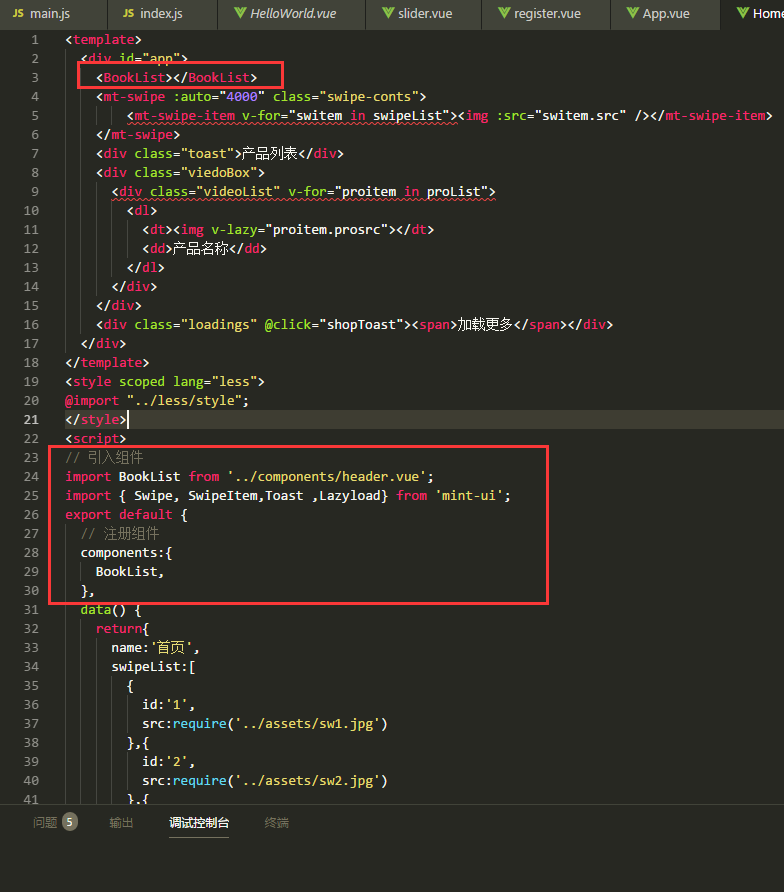Click the '../components/header.vue' import path

327,476
